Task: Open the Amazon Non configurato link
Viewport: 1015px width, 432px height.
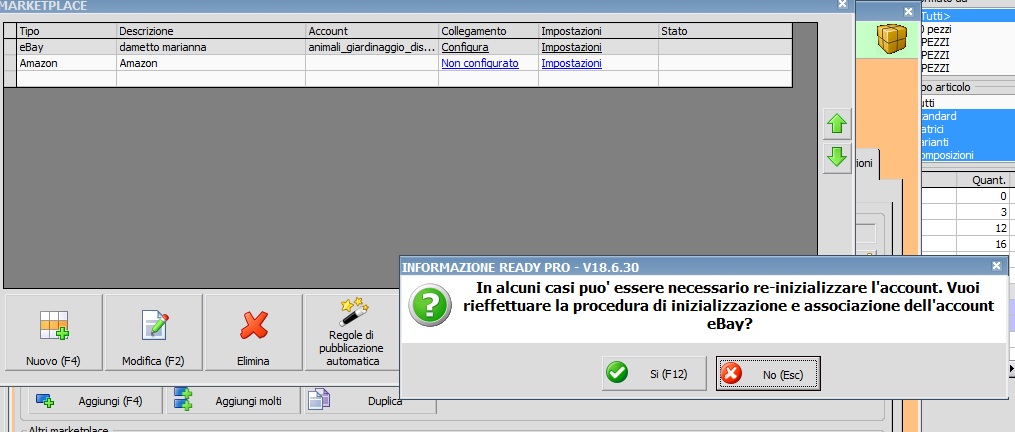Action: (x=480, y=63)
